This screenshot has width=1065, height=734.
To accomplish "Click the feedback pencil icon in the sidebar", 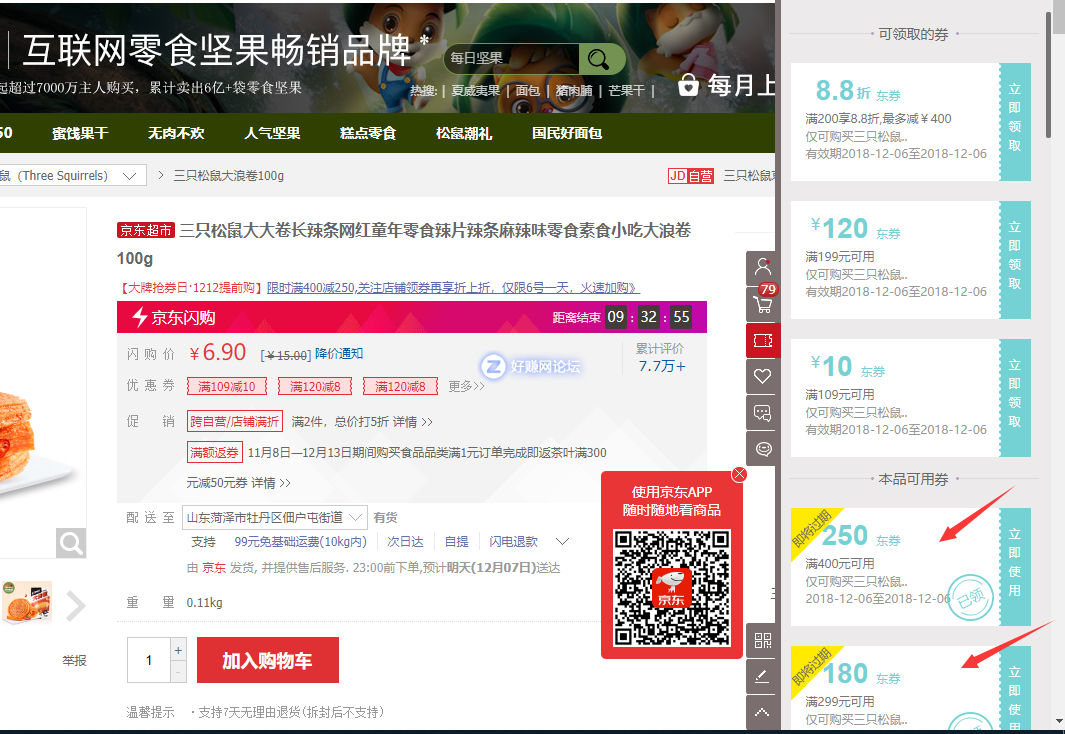I will click(762, 676).
